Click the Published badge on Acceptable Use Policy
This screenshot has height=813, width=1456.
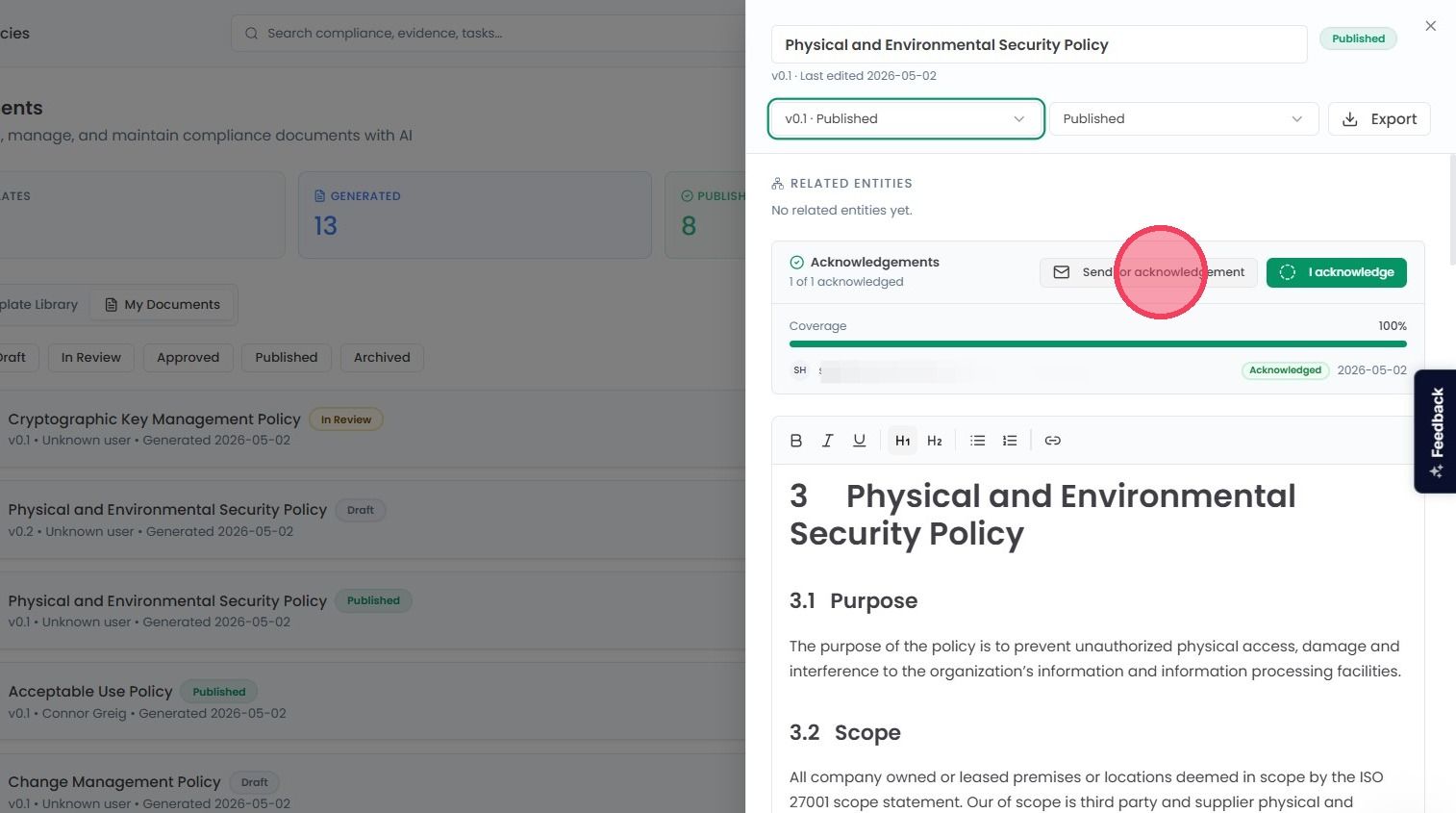tap(218, 692)
